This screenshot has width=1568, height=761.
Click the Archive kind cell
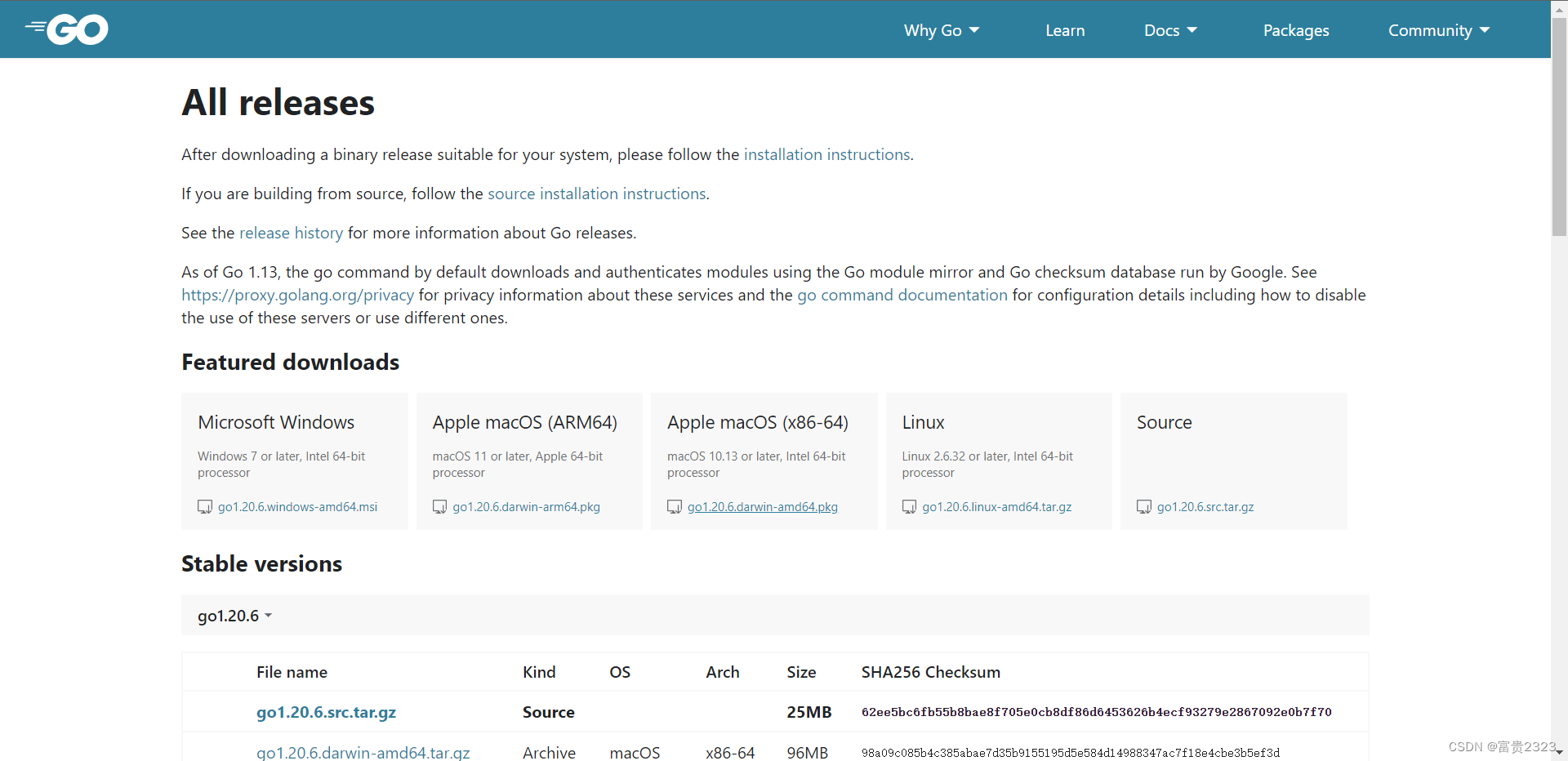[549, 752]
